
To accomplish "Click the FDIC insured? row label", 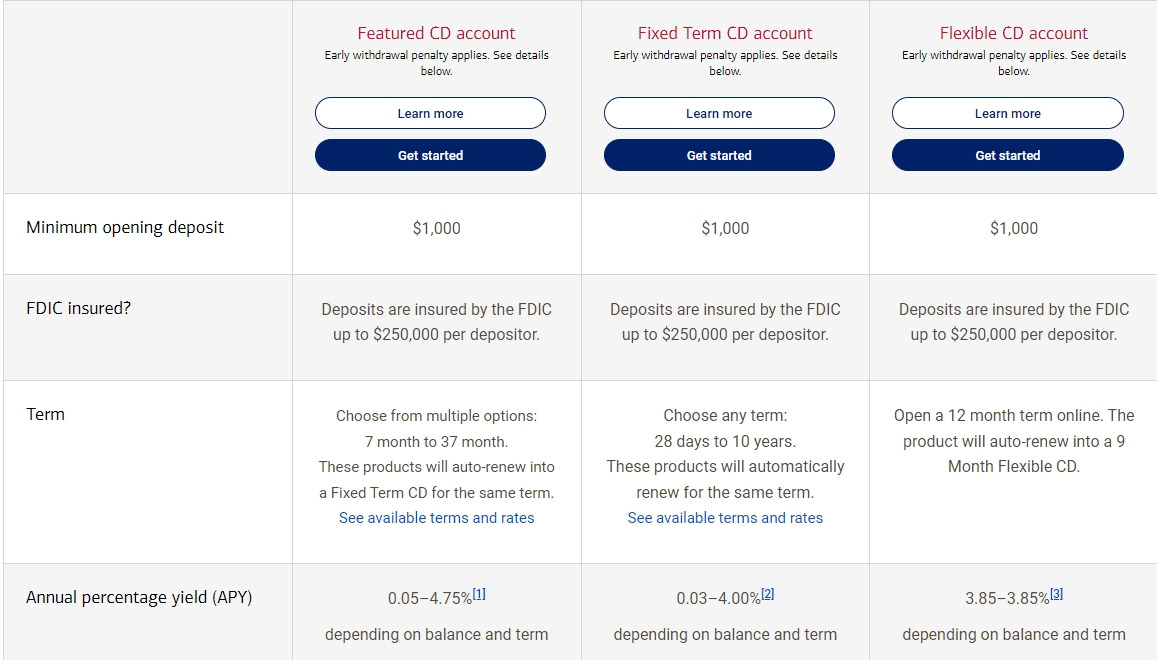I will [x=78, y=308].
